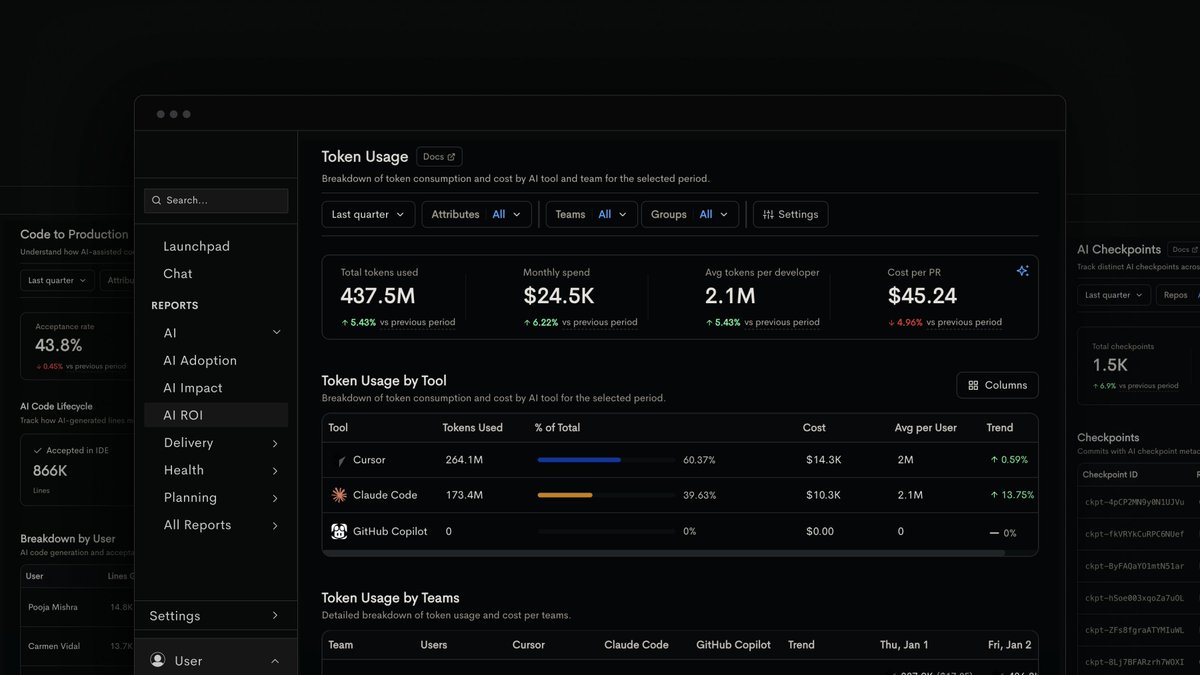Click the Search input field
Viewport: 1200px width, 675px height.
[x=216, y=200]
